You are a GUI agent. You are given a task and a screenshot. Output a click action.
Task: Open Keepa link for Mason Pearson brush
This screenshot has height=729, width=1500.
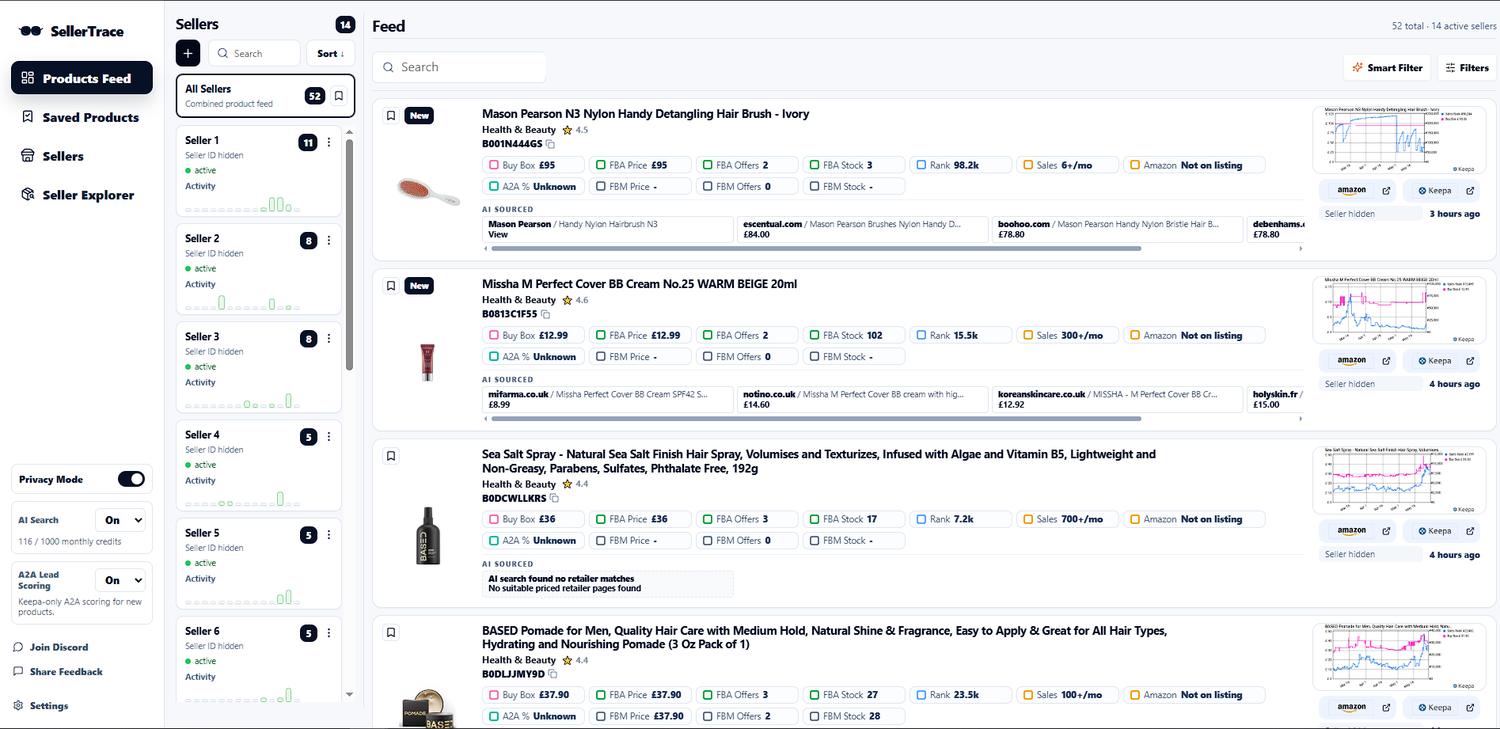point(1440,190)
